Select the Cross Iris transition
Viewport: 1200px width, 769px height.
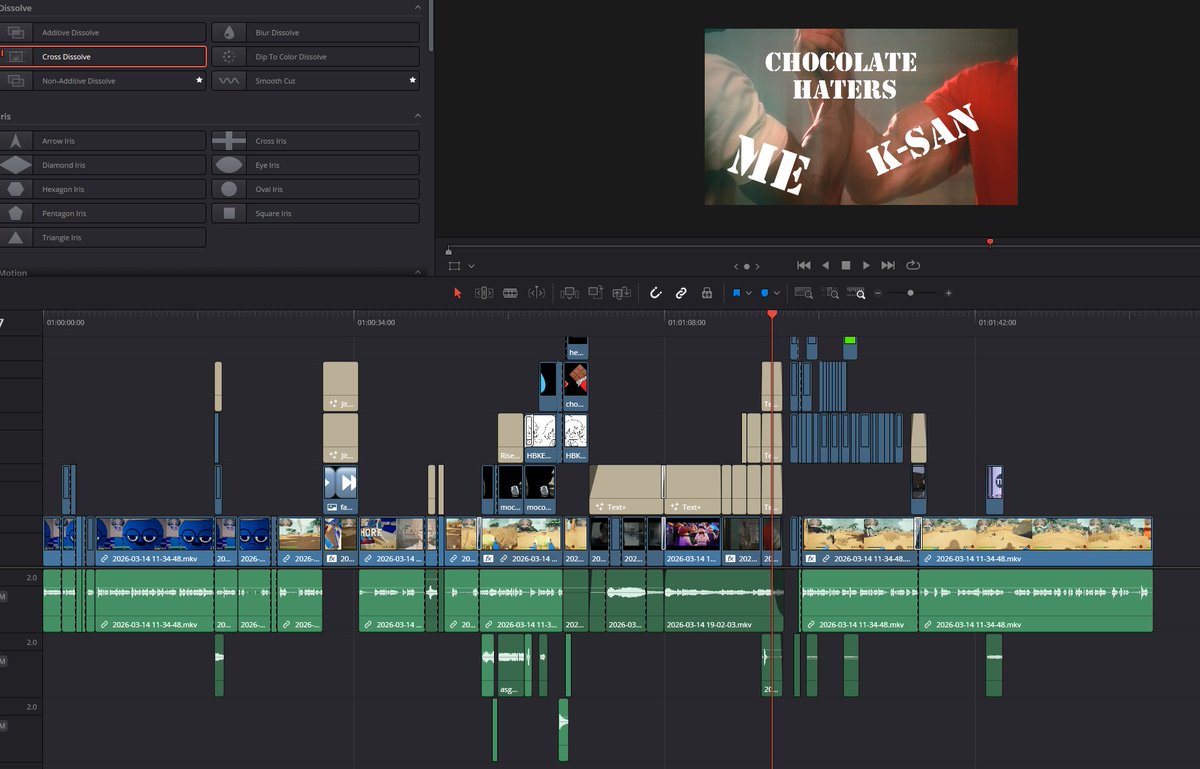pyautogui.click(x=315, y=141)
